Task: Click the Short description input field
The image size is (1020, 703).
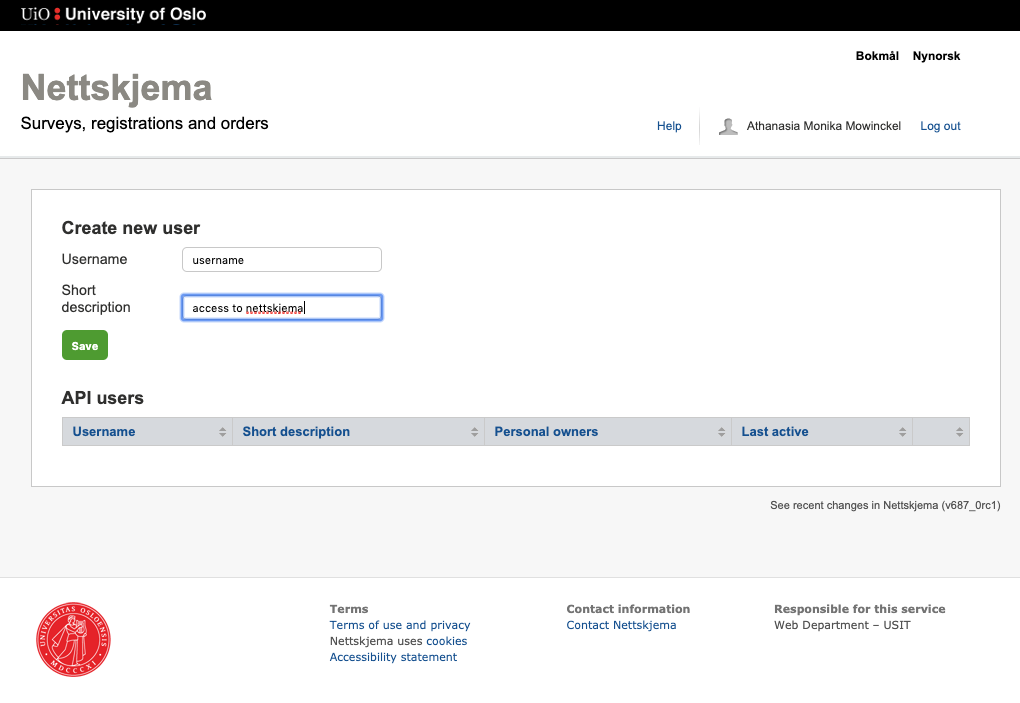Action: pos(282,308)
